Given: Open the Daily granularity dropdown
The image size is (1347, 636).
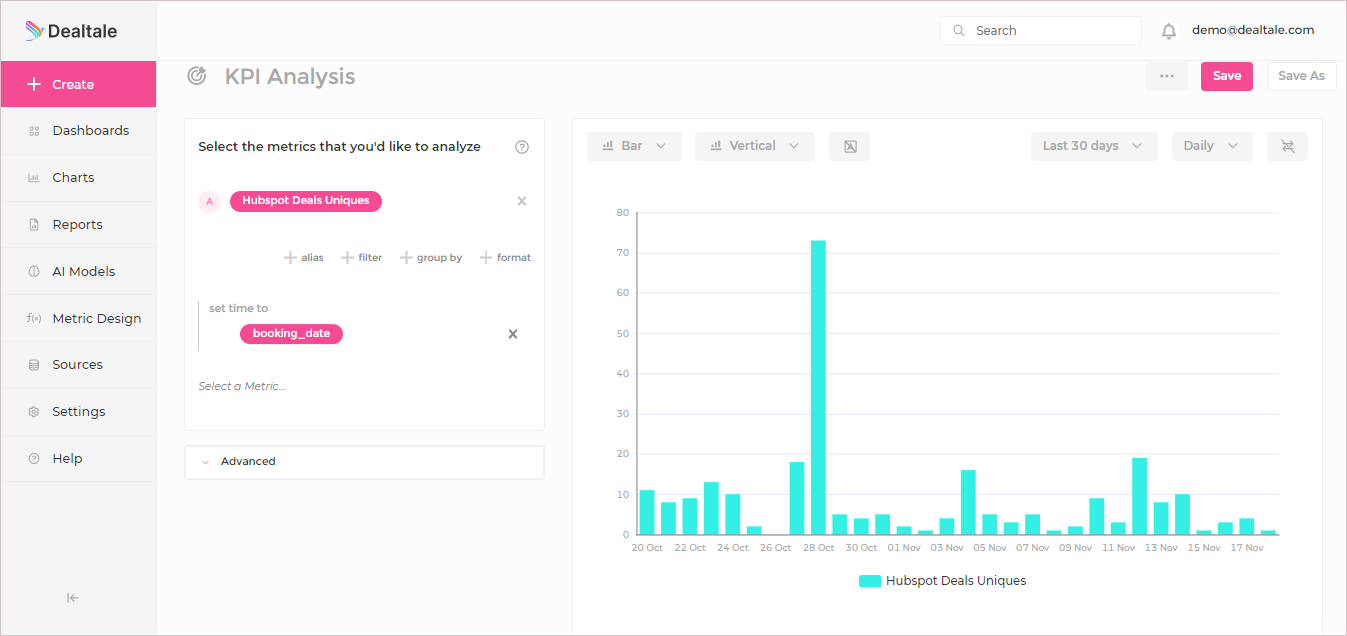Looking at the screenshot, I should [1212, 146].
